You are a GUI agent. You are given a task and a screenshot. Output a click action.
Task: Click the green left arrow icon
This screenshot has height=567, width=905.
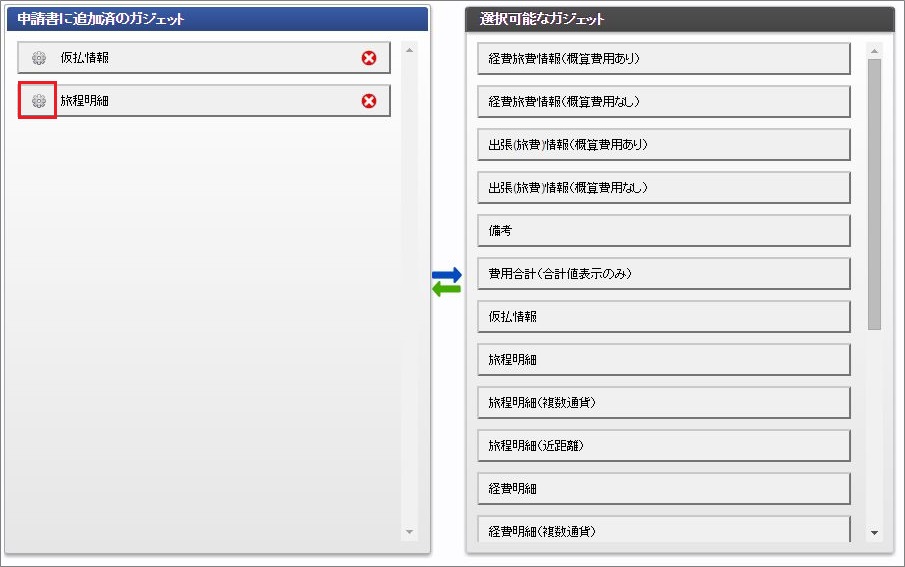coord(447,289)
